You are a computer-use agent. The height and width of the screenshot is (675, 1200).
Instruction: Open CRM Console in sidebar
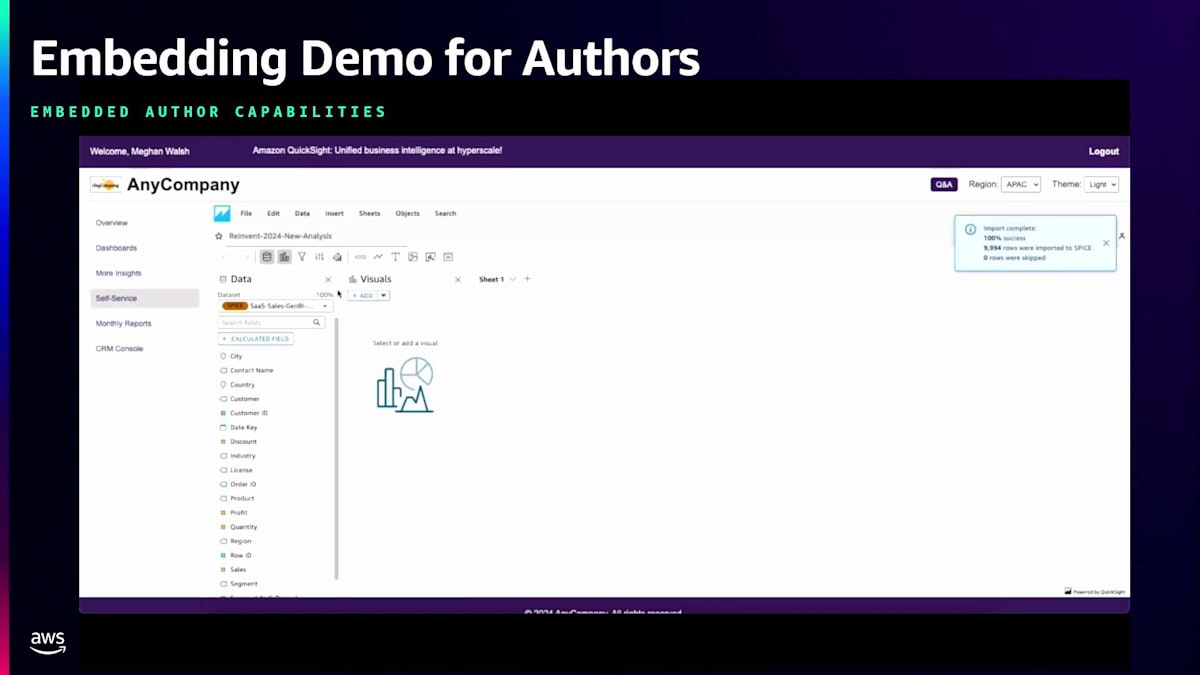pos(119,348)
